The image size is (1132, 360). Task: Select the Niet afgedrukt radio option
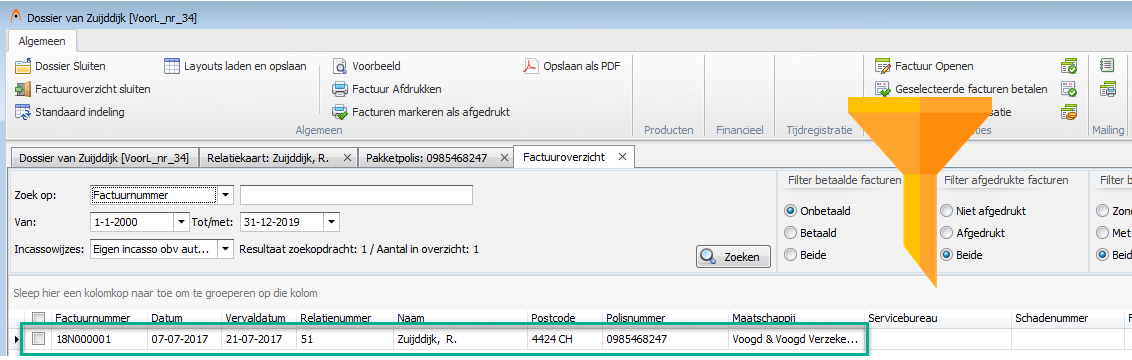click(x=946, y=211)
